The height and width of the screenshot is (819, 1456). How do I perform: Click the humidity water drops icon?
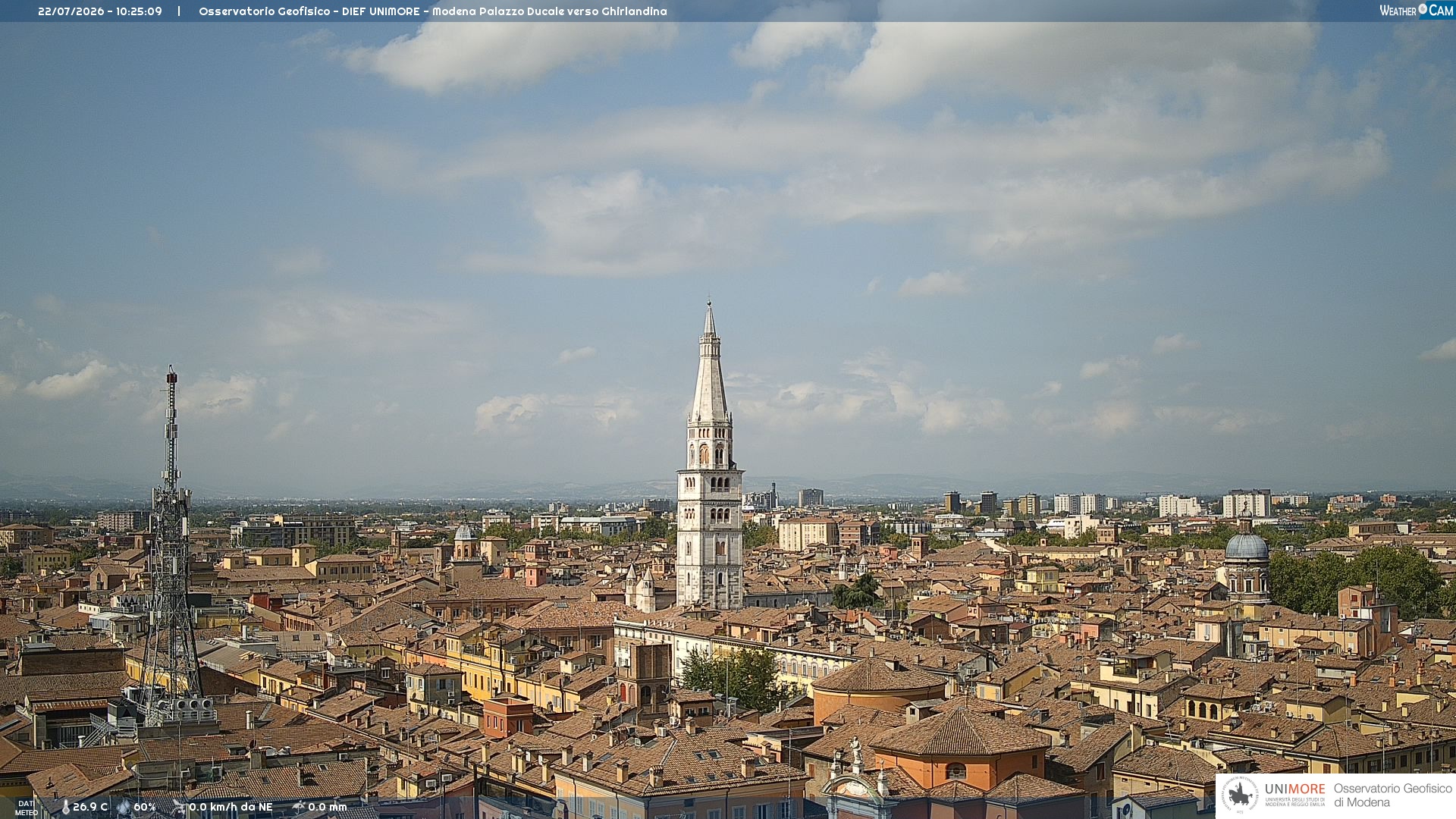point(124,808)
